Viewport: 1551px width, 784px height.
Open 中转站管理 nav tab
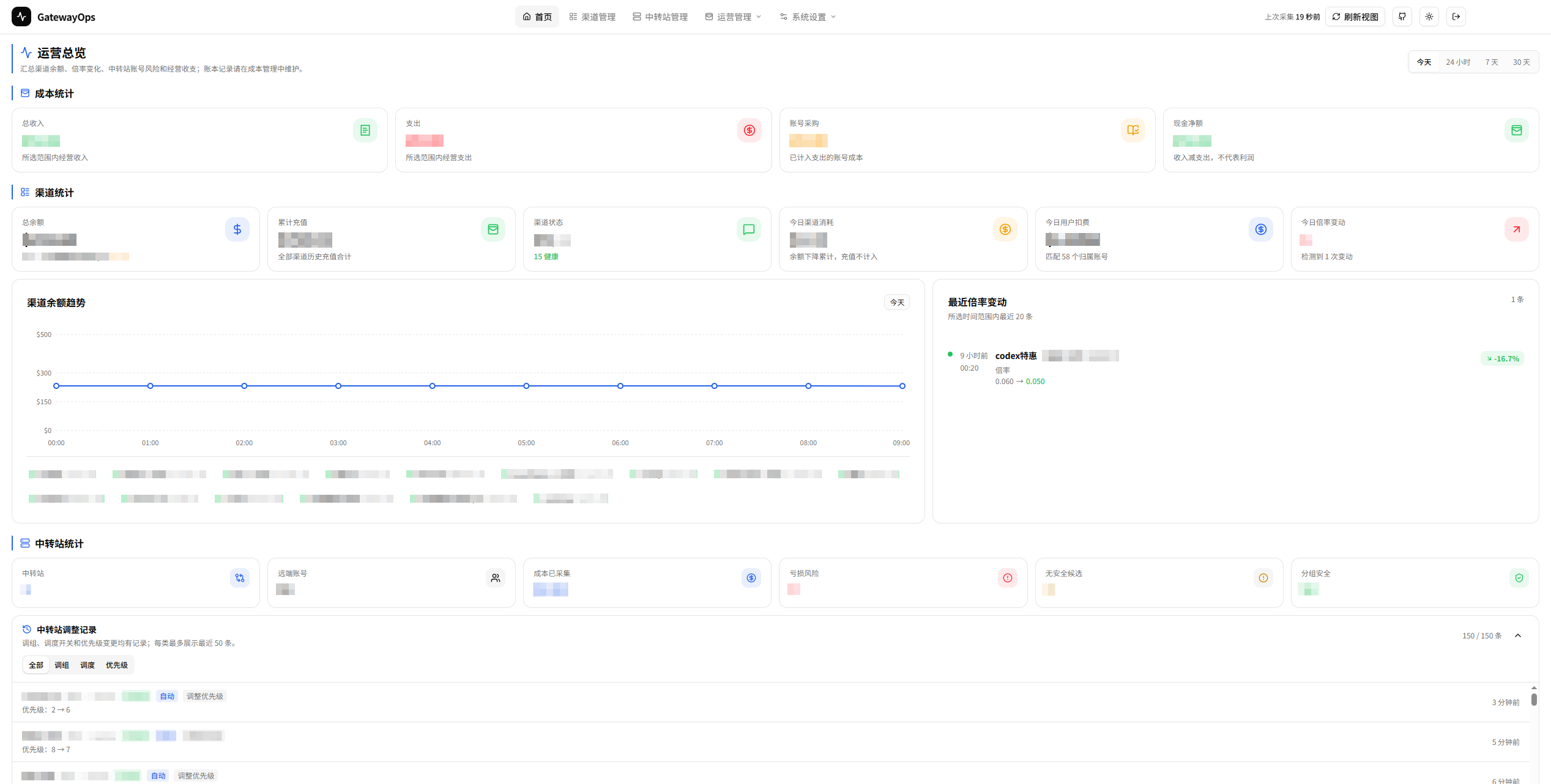click(660, 17)
